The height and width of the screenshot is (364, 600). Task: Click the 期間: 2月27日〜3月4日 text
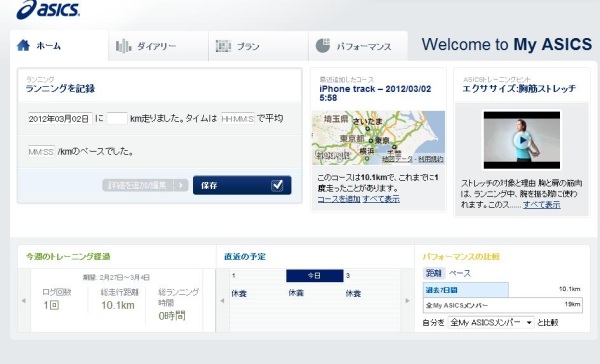click(x=116, y=277)
